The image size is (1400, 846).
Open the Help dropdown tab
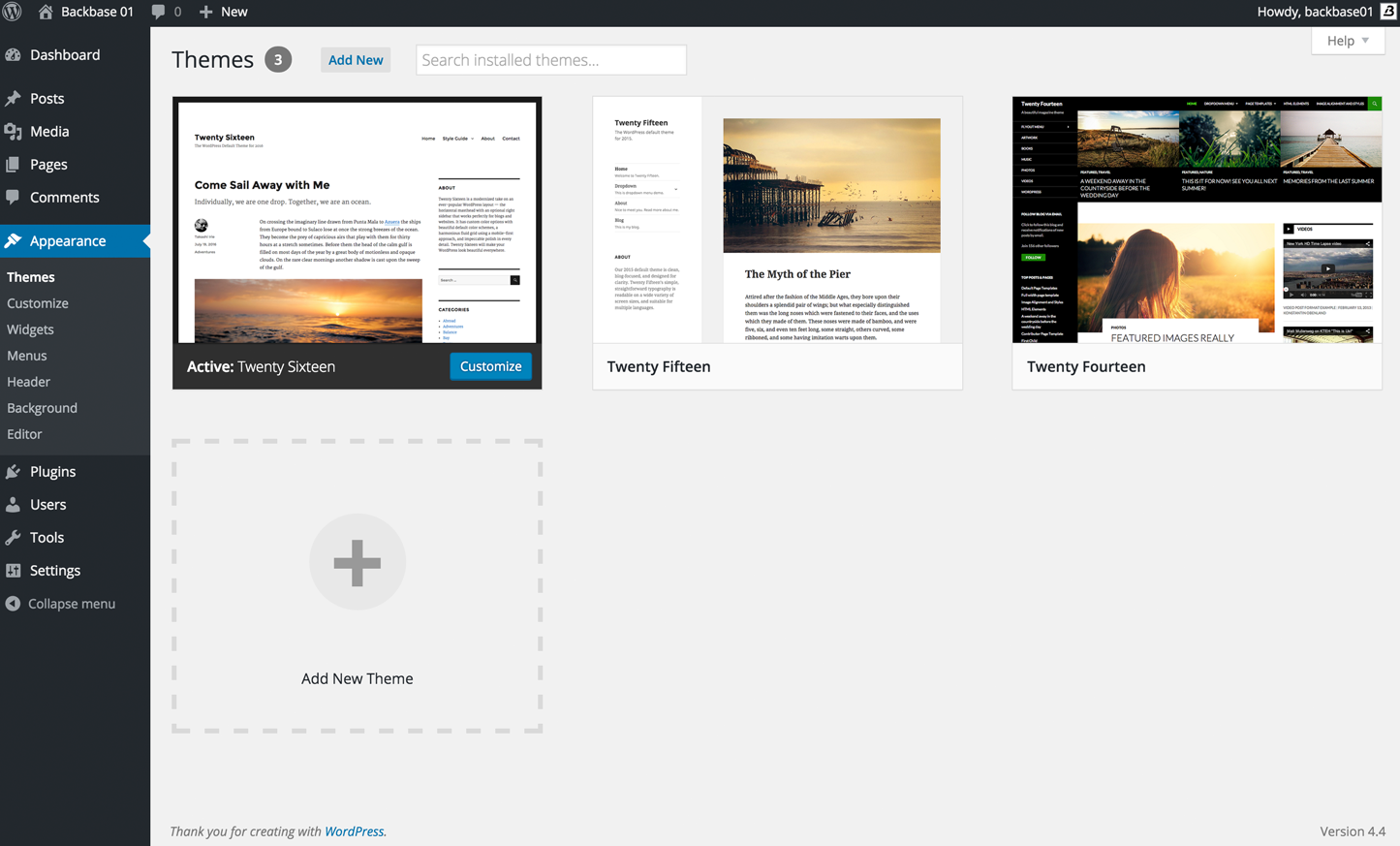click(1348, 41)
